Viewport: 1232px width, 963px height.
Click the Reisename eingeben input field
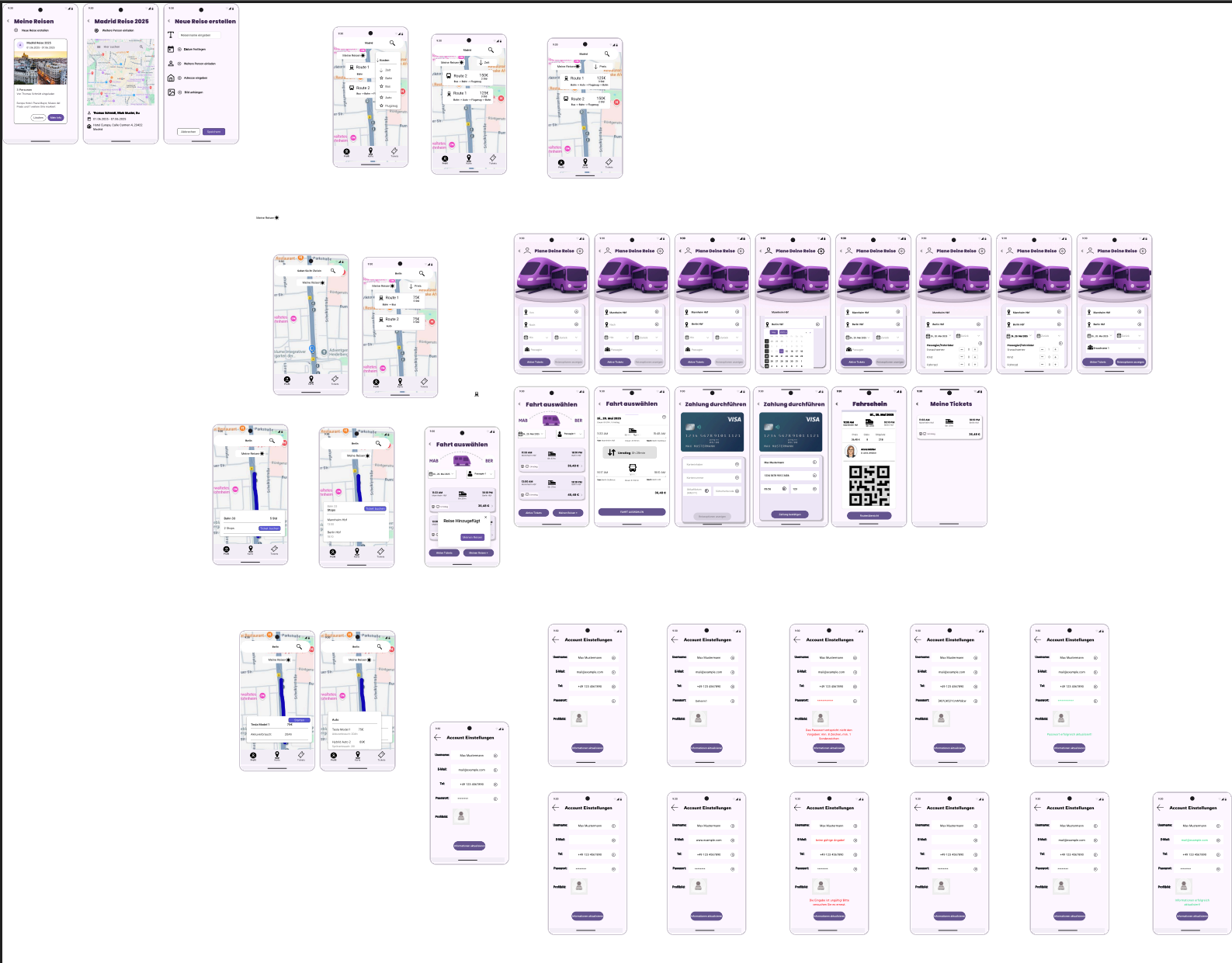click(x=200, y=35)
